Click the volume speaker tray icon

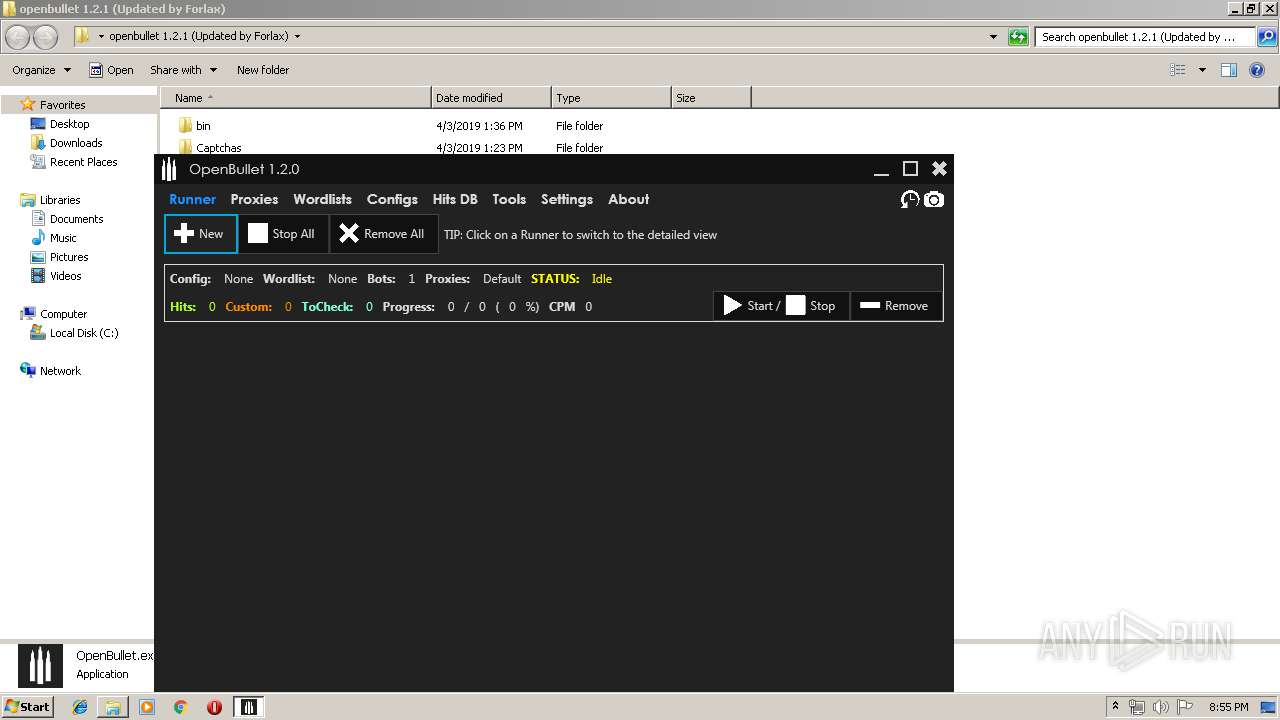[x=1160, y=707]
